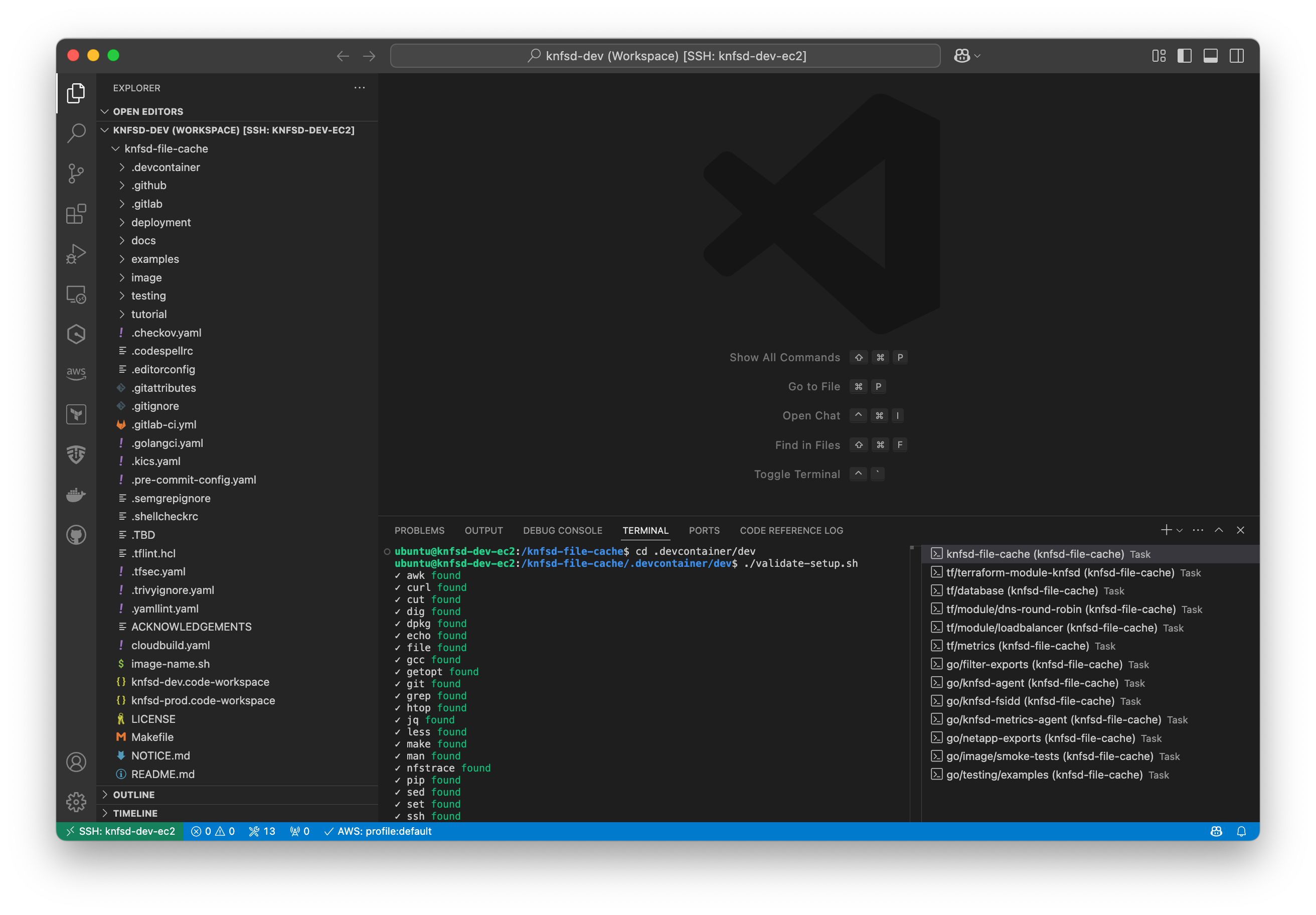Close the terminal panel

click(1240, 530)
